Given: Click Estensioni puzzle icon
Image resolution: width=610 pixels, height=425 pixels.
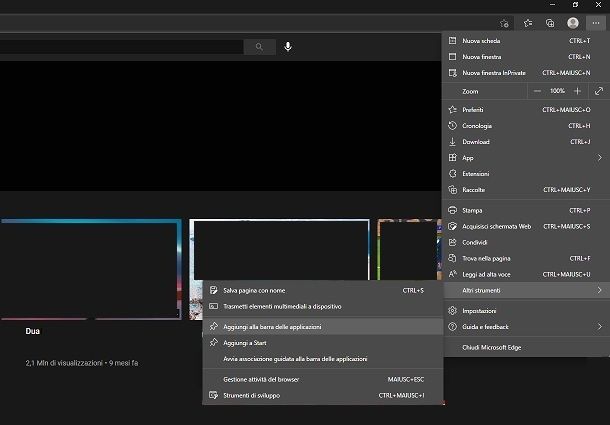Looking at the screenshot, I should click(x=452, y=174).
